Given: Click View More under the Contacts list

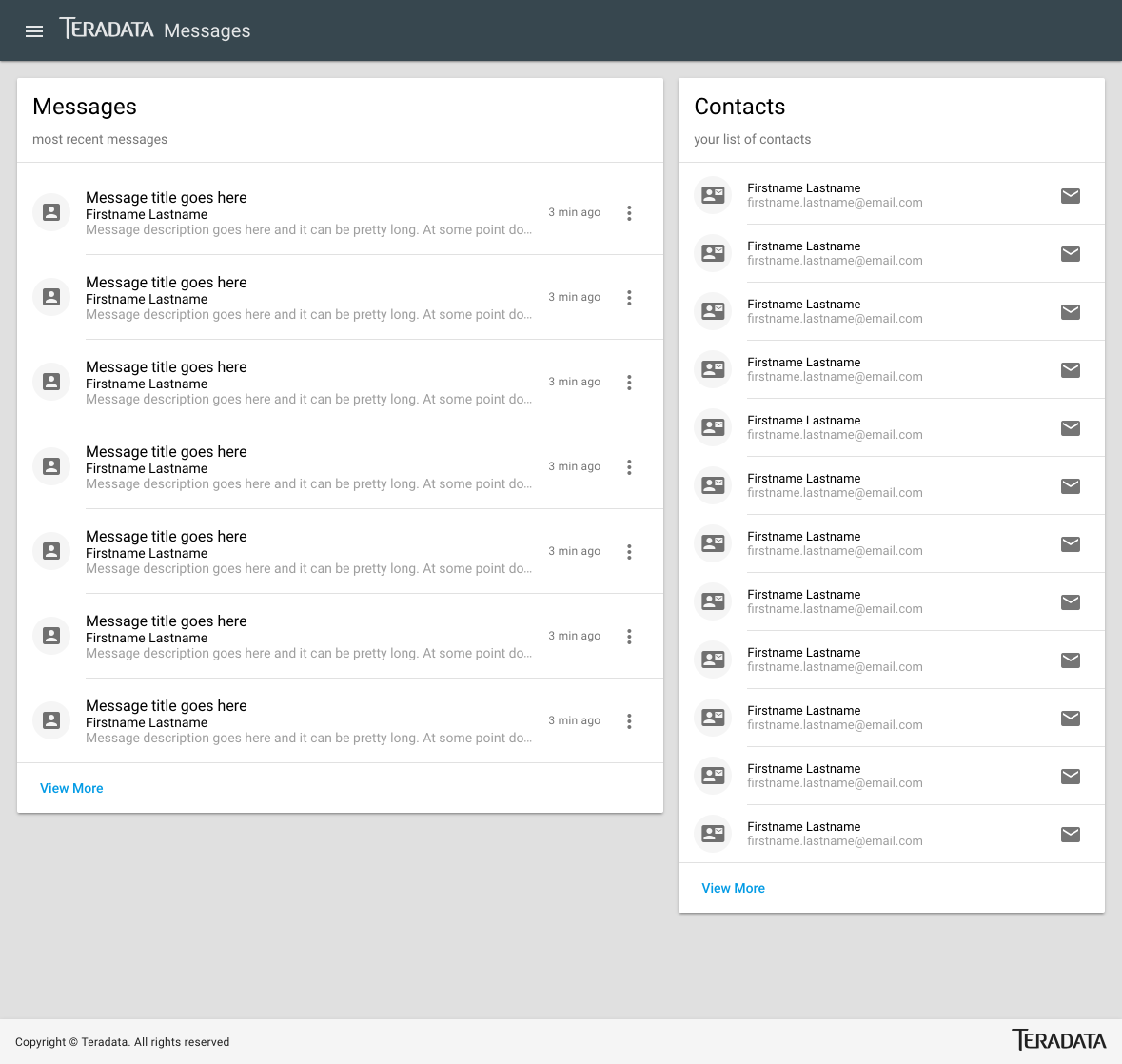Looking at the screenshot, I should point(733,888).
